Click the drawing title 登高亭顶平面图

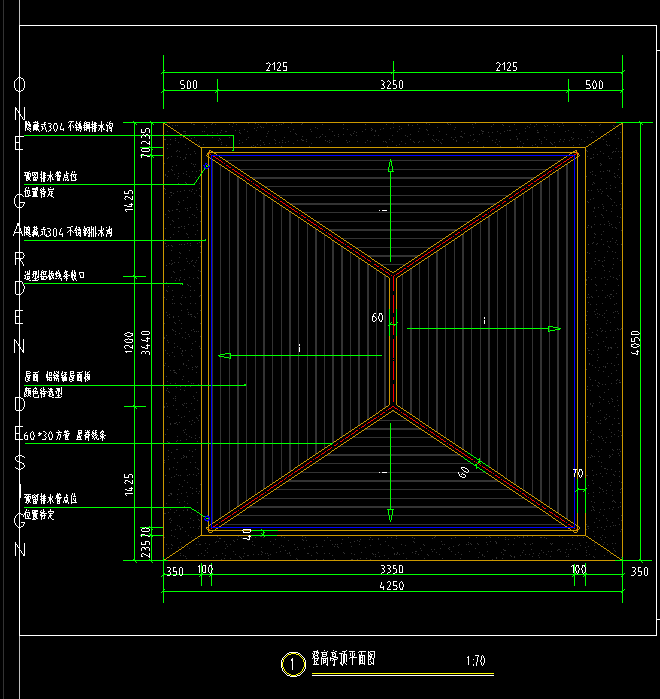[x=344, y=658]
